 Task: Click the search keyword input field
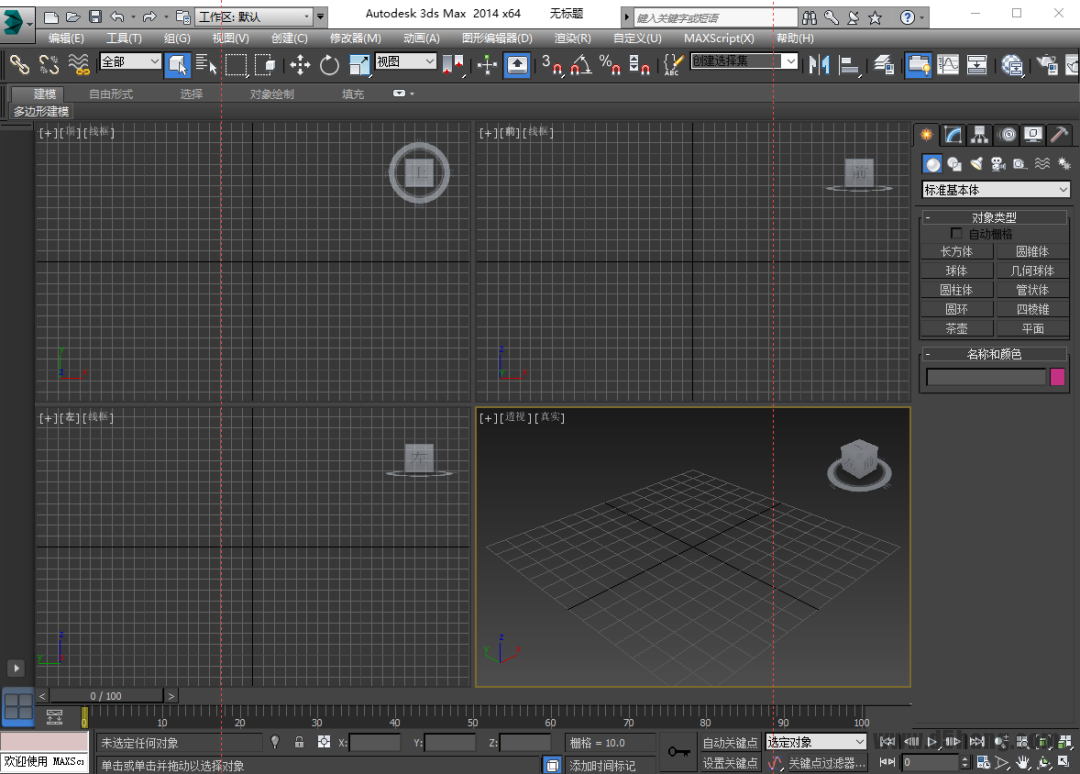point(714,18)
